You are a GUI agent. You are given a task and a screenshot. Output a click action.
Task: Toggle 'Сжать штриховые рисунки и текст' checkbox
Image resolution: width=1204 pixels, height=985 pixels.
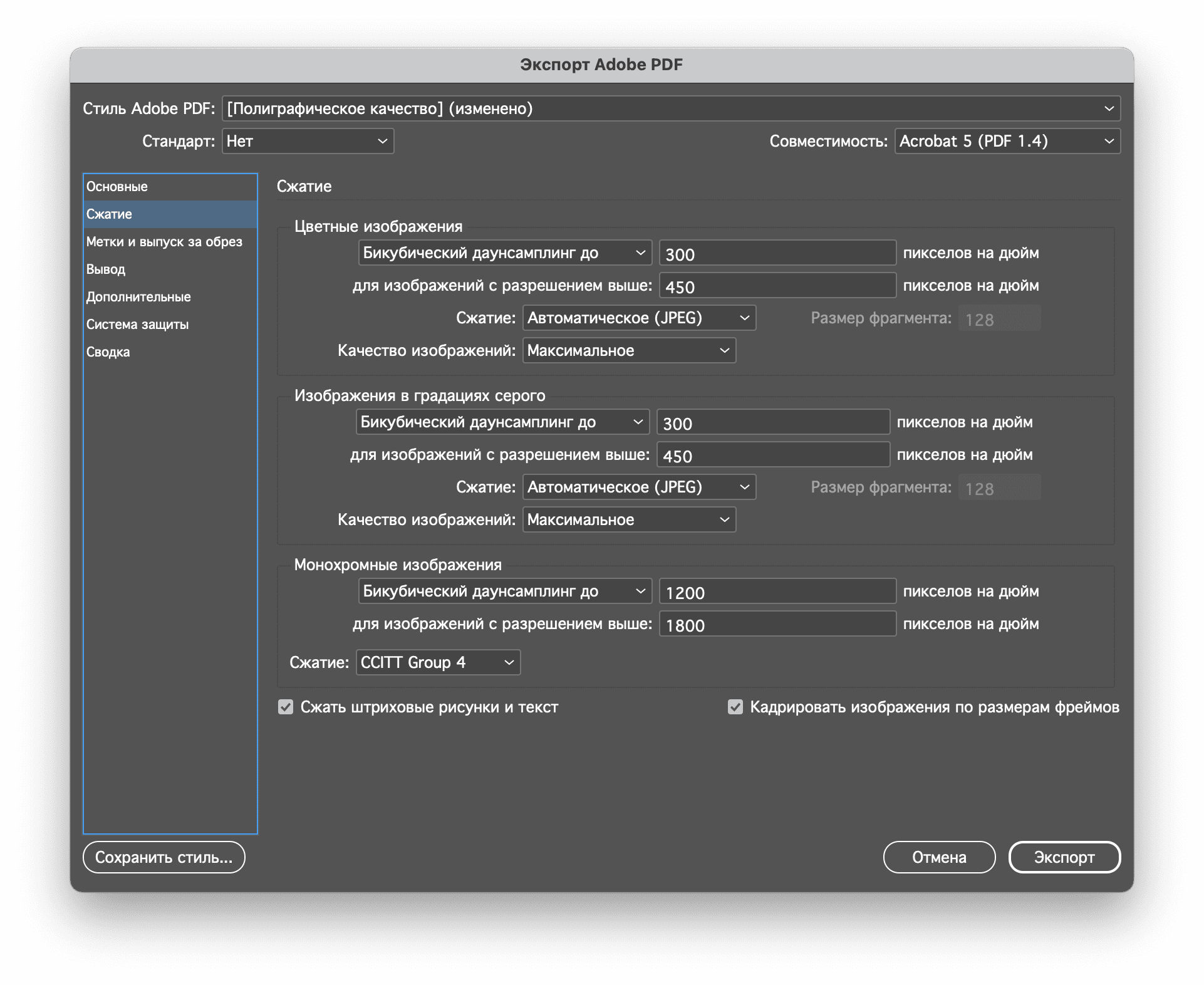coord(286,707)
